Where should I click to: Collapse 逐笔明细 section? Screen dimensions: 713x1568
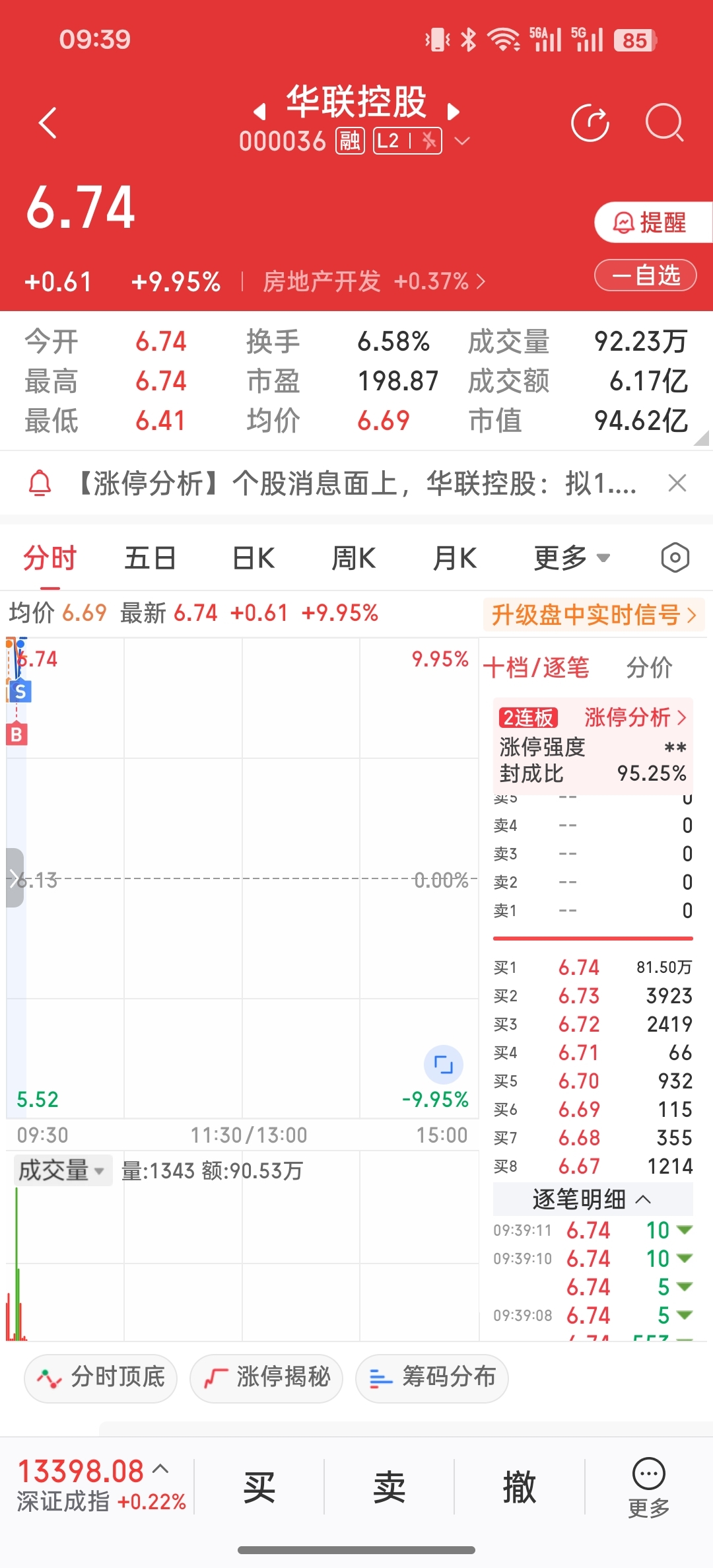593,1199
